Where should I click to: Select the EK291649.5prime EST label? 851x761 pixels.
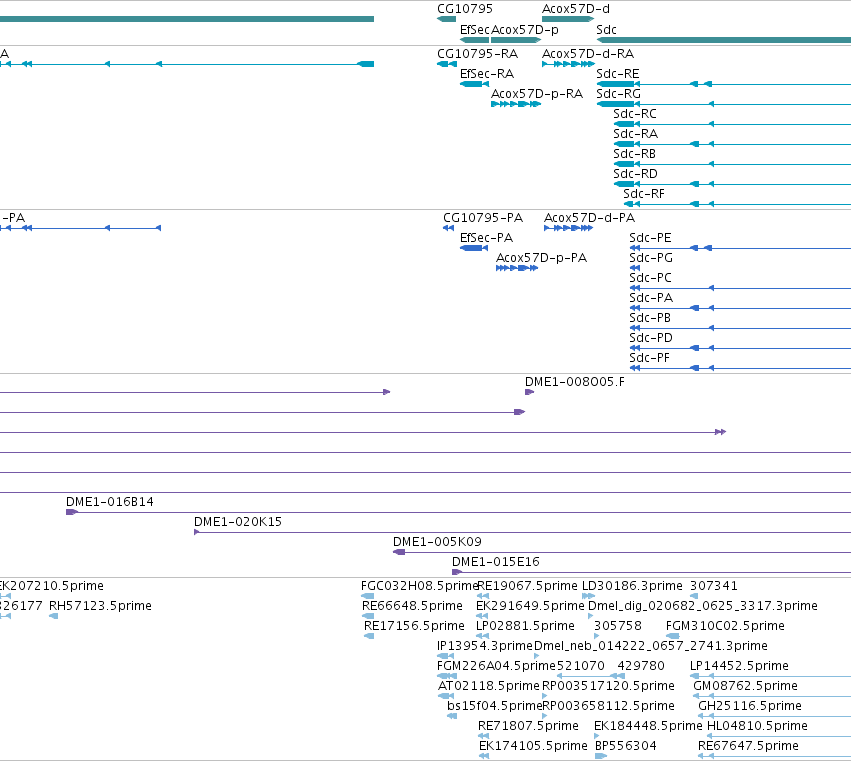pos(530,606)
